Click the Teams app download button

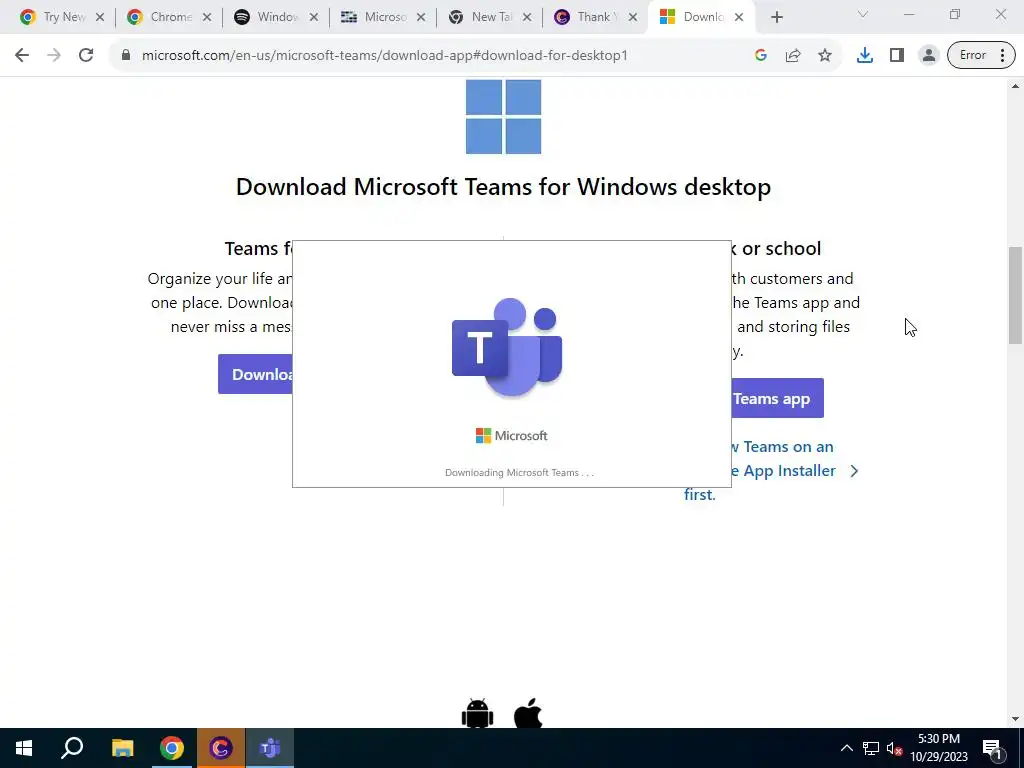tap(777, 398)
